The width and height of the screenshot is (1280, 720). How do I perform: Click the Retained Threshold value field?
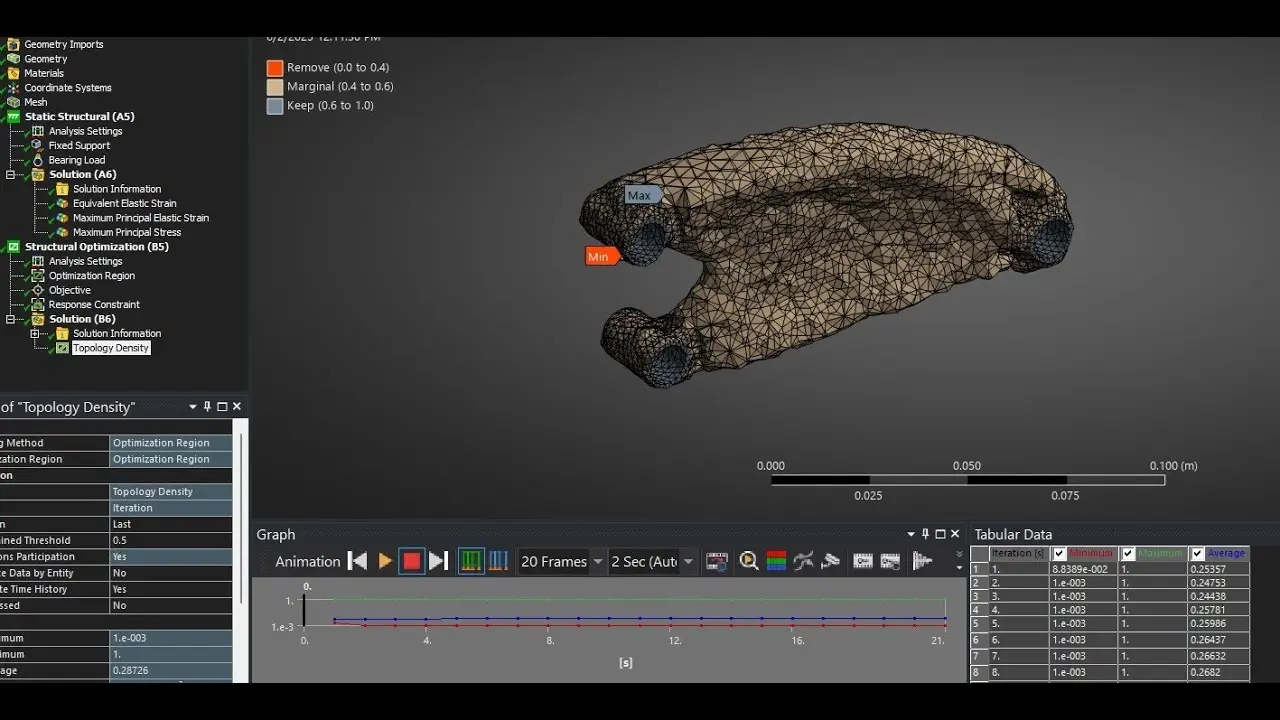coord(170,541)
